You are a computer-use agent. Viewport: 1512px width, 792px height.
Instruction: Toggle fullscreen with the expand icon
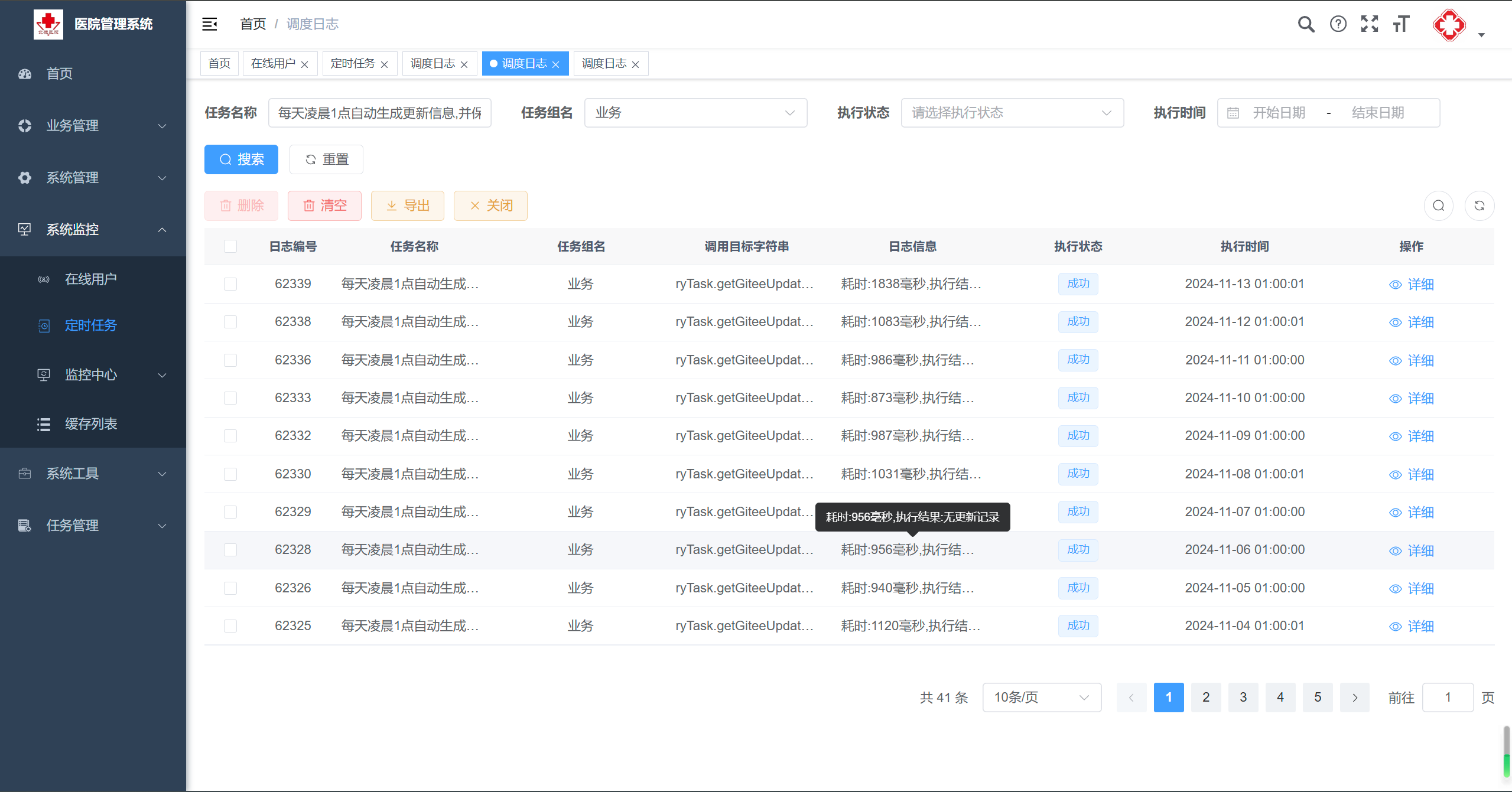coord(1370,24)
